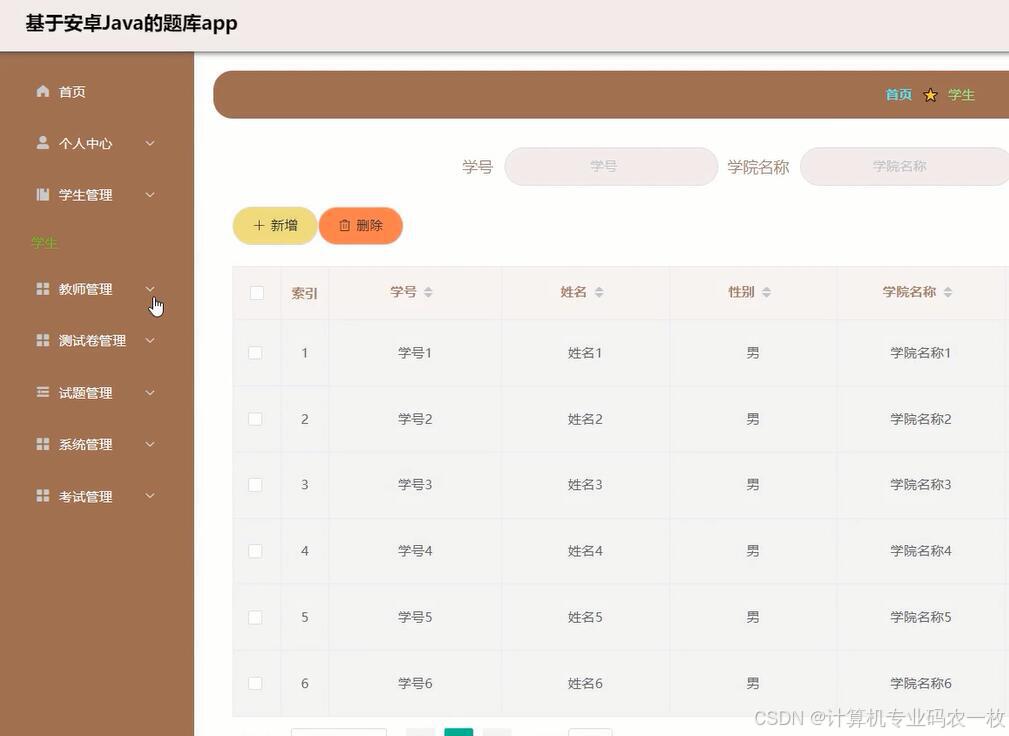
Task: Check the row with 学号3
Action: (255, 484)
